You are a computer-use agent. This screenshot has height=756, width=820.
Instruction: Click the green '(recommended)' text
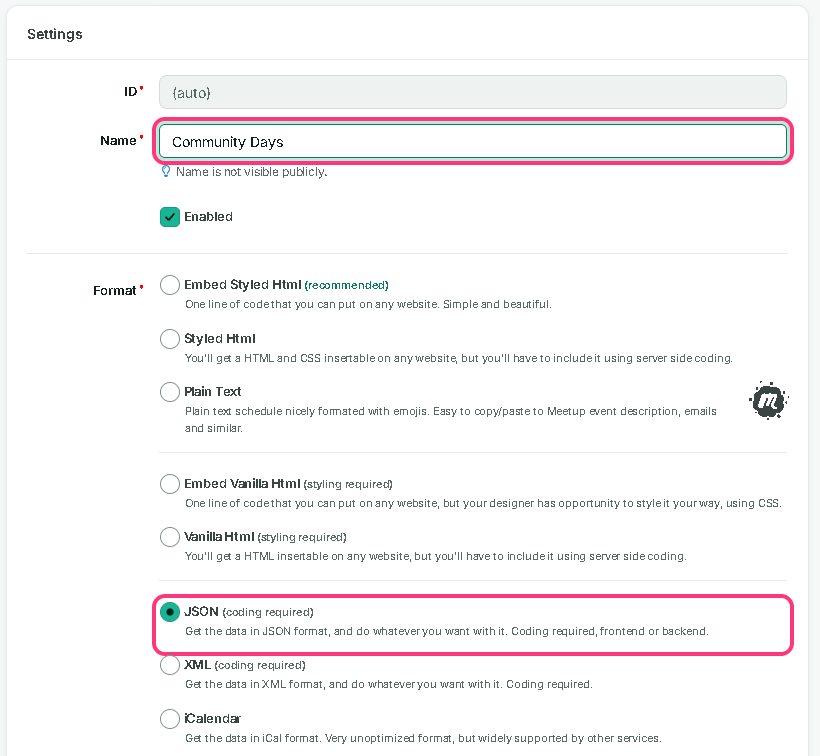(x=346, y=285)
